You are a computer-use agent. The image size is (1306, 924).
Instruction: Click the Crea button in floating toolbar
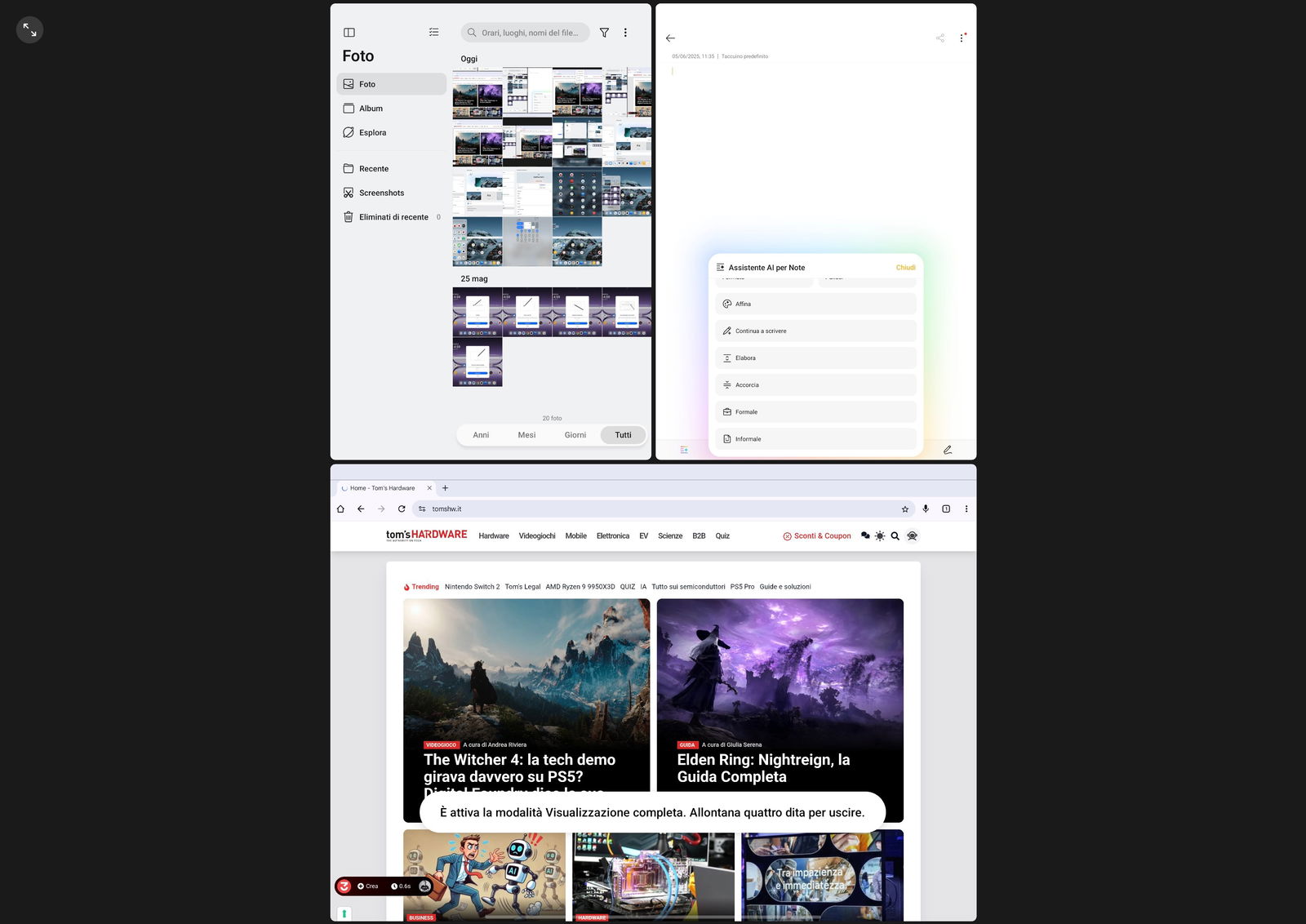tap(367, 886)
